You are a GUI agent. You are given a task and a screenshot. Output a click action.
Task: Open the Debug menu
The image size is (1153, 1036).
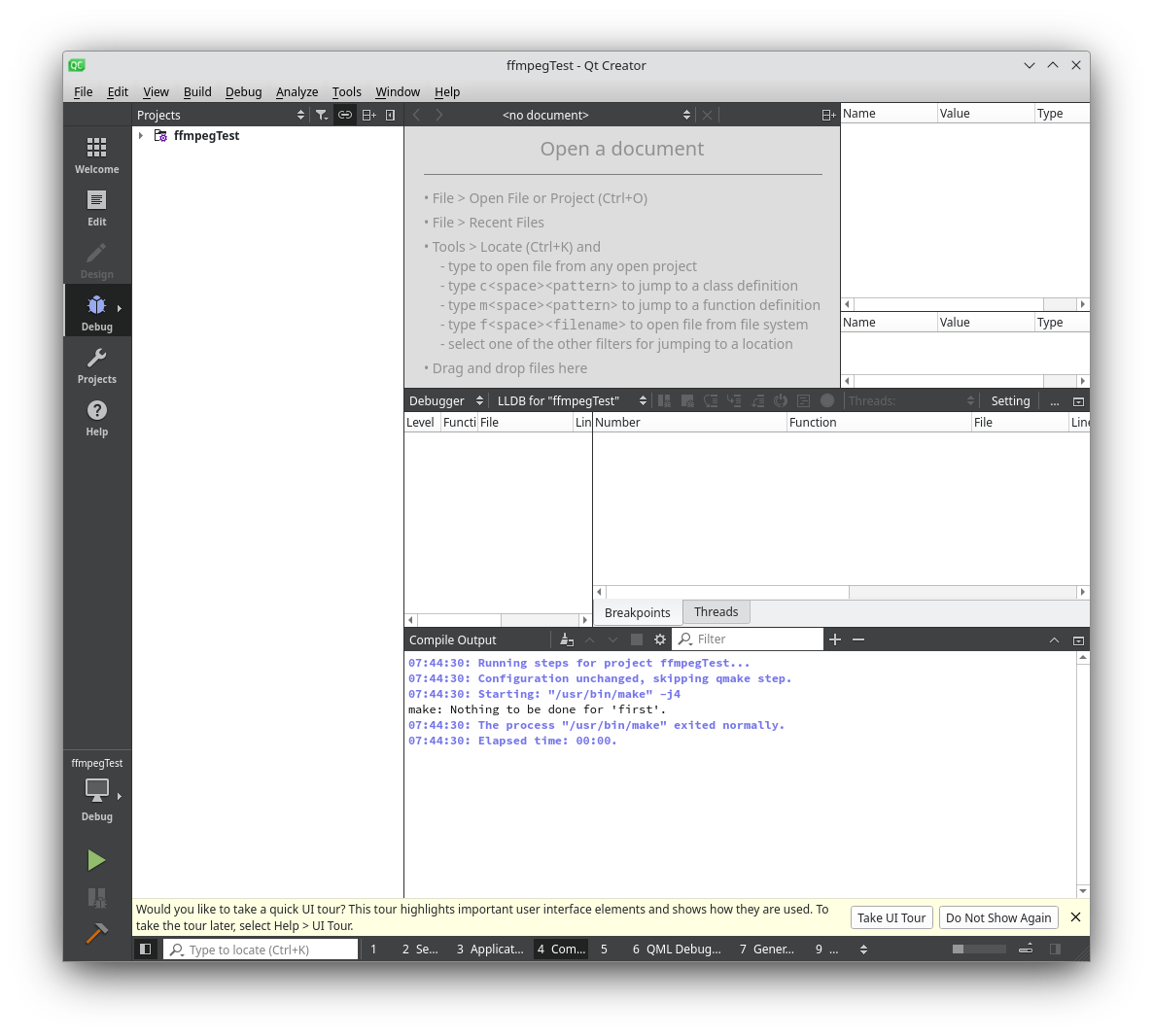[243, 92]
